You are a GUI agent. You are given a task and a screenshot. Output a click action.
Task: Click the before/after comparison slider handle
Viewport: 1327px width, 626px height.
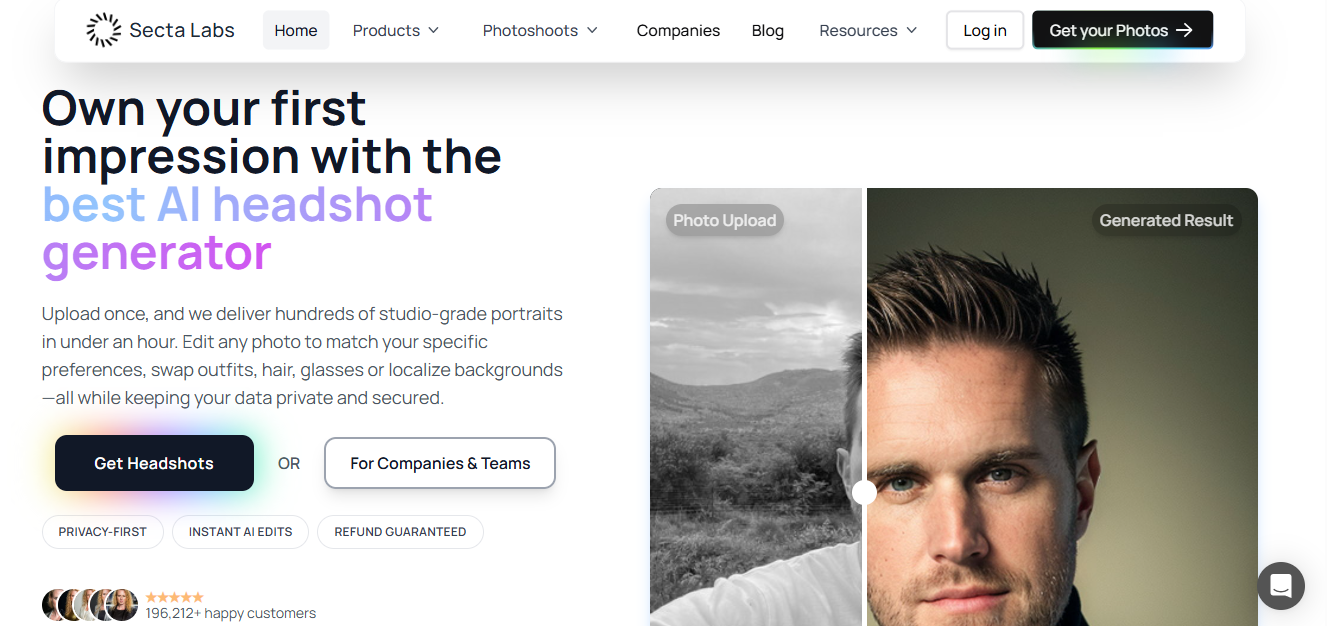(865, 492)
